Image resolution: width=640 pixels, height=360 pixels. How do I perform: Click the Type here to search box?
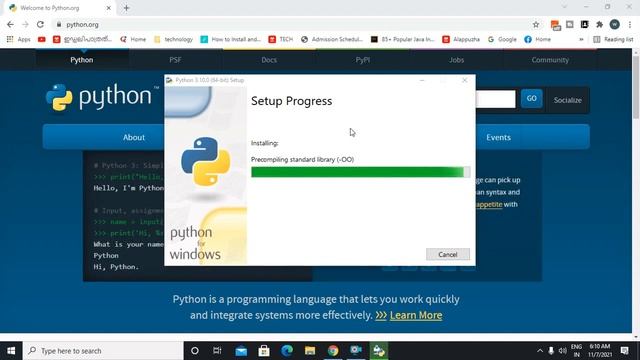click(x=103, y=351)
